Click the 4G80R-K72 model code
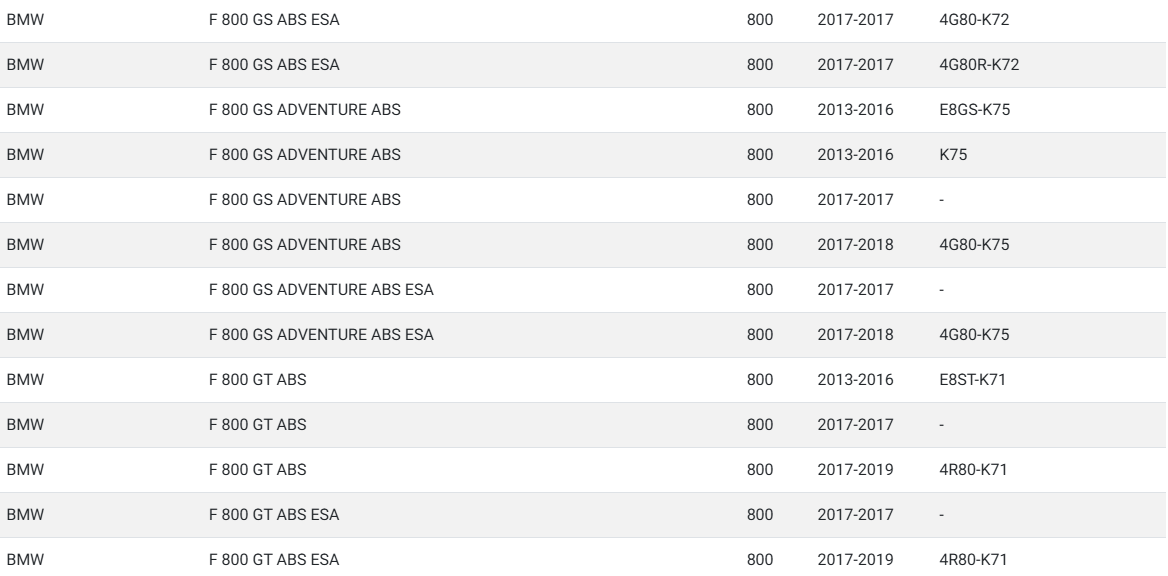1168x576 pixels. (x=979, y=65)
